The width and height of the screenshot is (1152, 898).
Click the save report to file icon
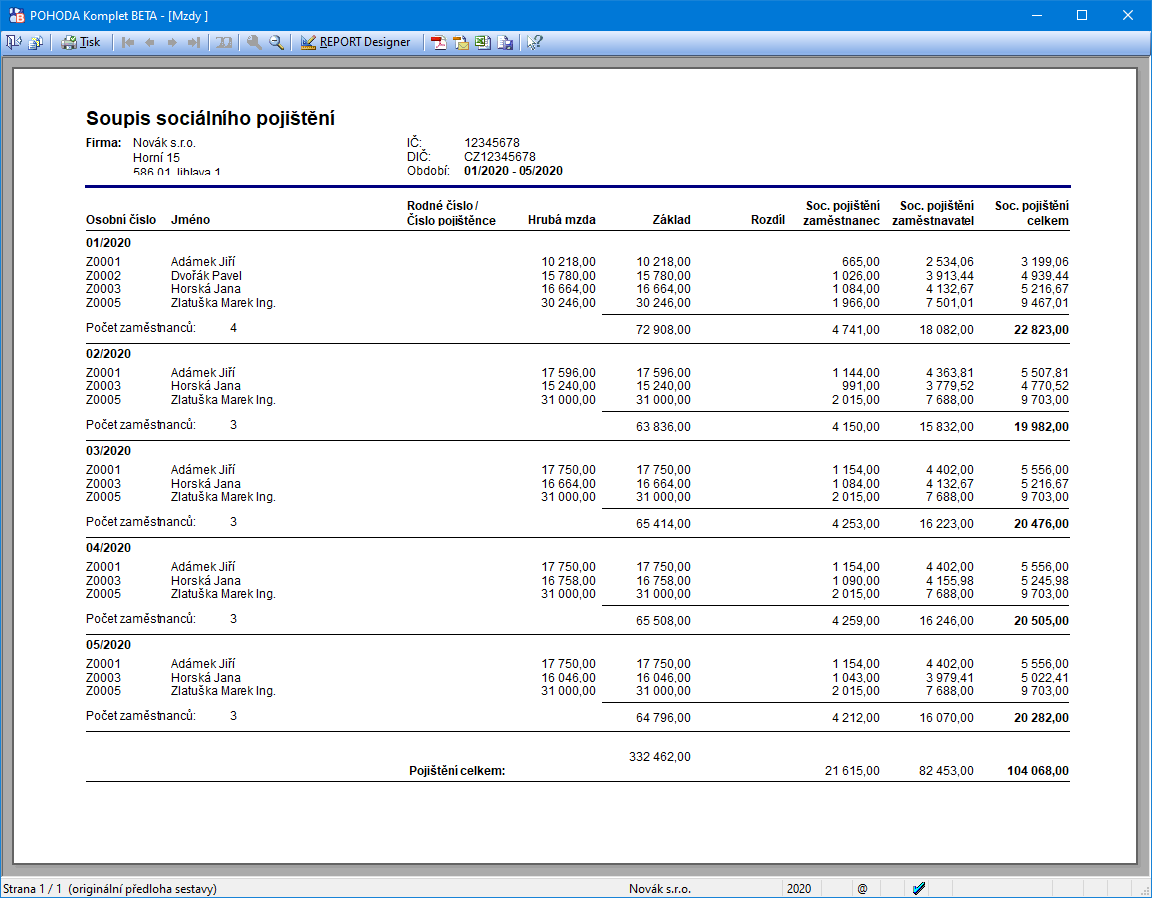[x=505, y=43]
